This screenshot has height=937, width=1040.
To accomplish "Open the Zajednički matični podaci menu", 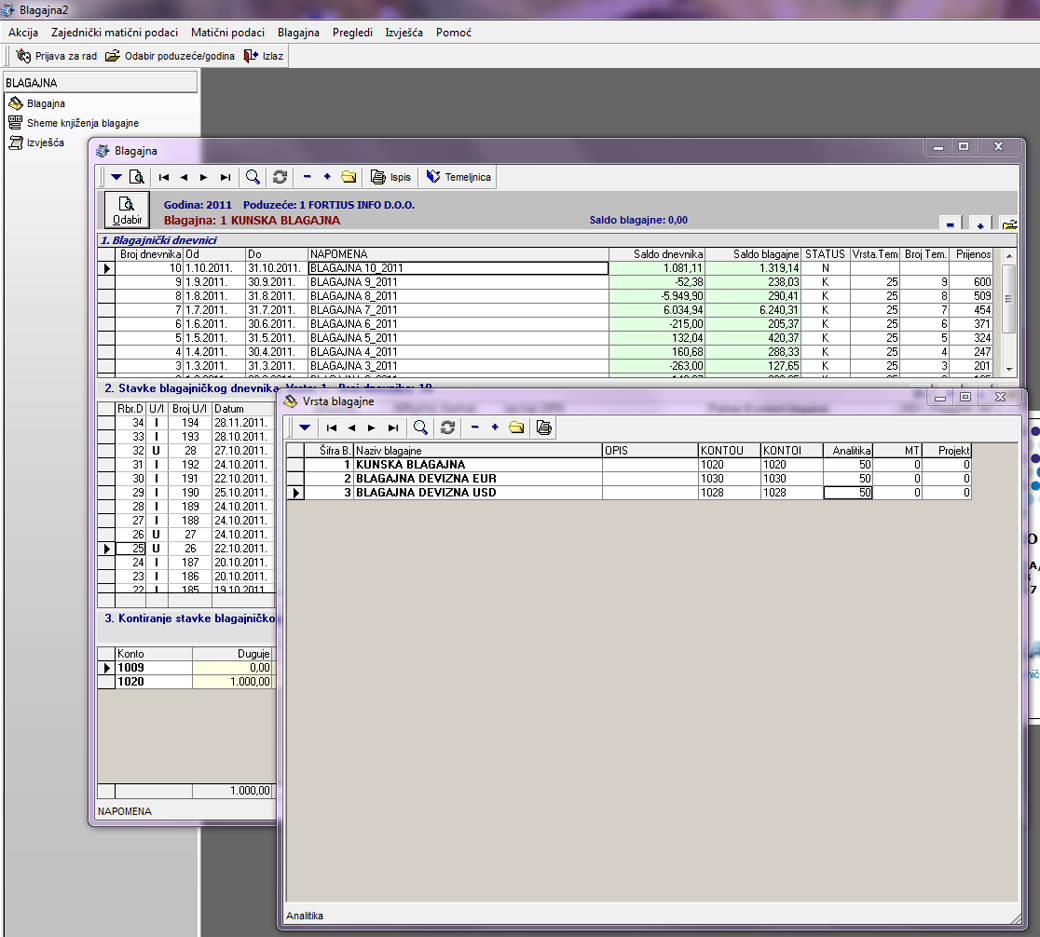I will (115, 32).
